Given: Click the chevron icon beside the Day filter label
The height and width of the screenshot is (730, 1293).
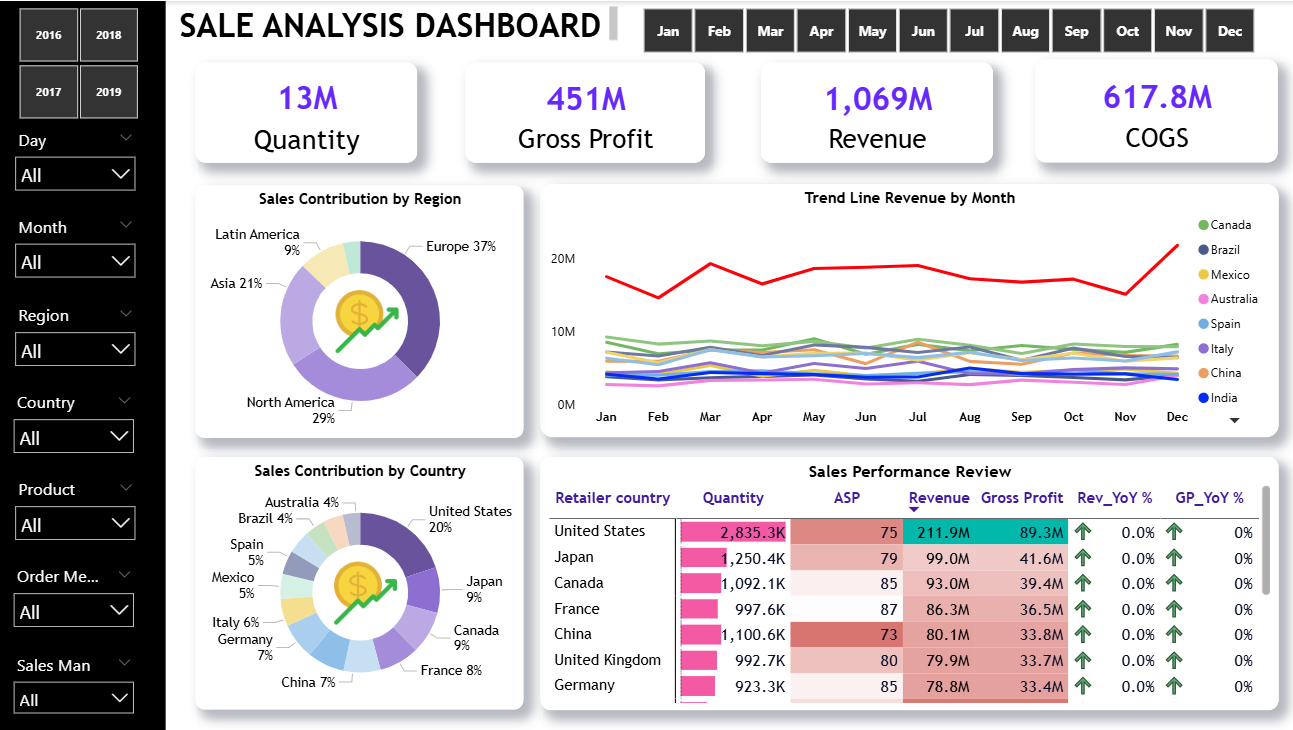Looking at the screenshot, I should coord(125,138).
